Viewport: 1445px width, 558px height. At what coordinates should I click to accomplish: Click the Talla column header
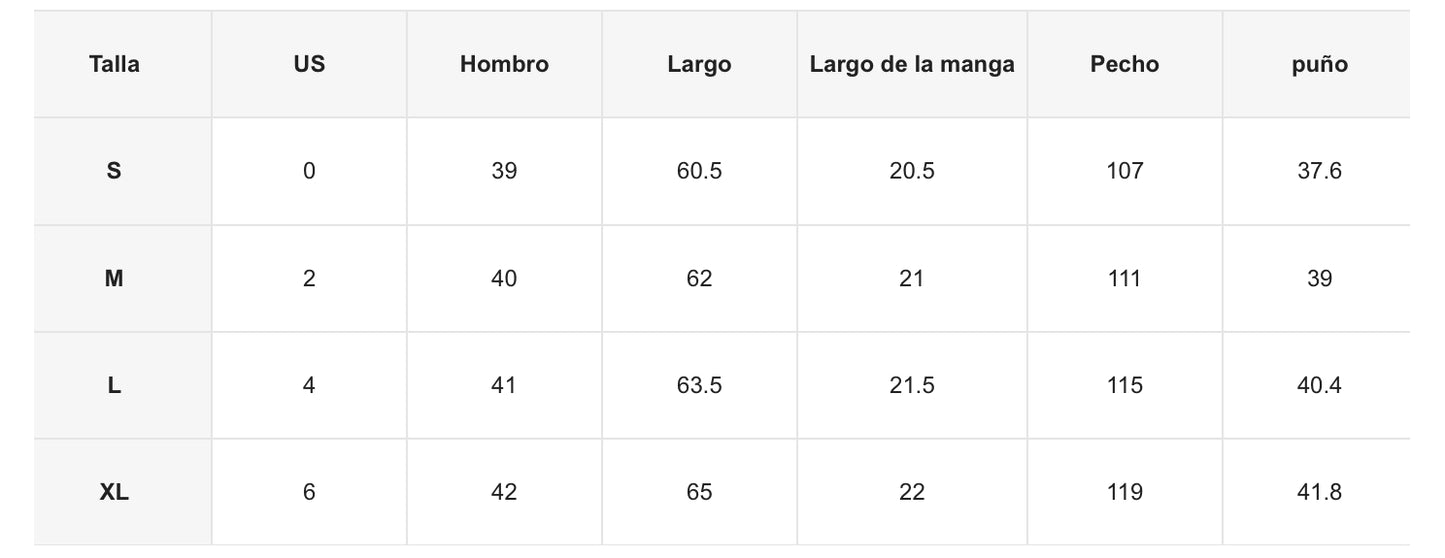[114, 65]
